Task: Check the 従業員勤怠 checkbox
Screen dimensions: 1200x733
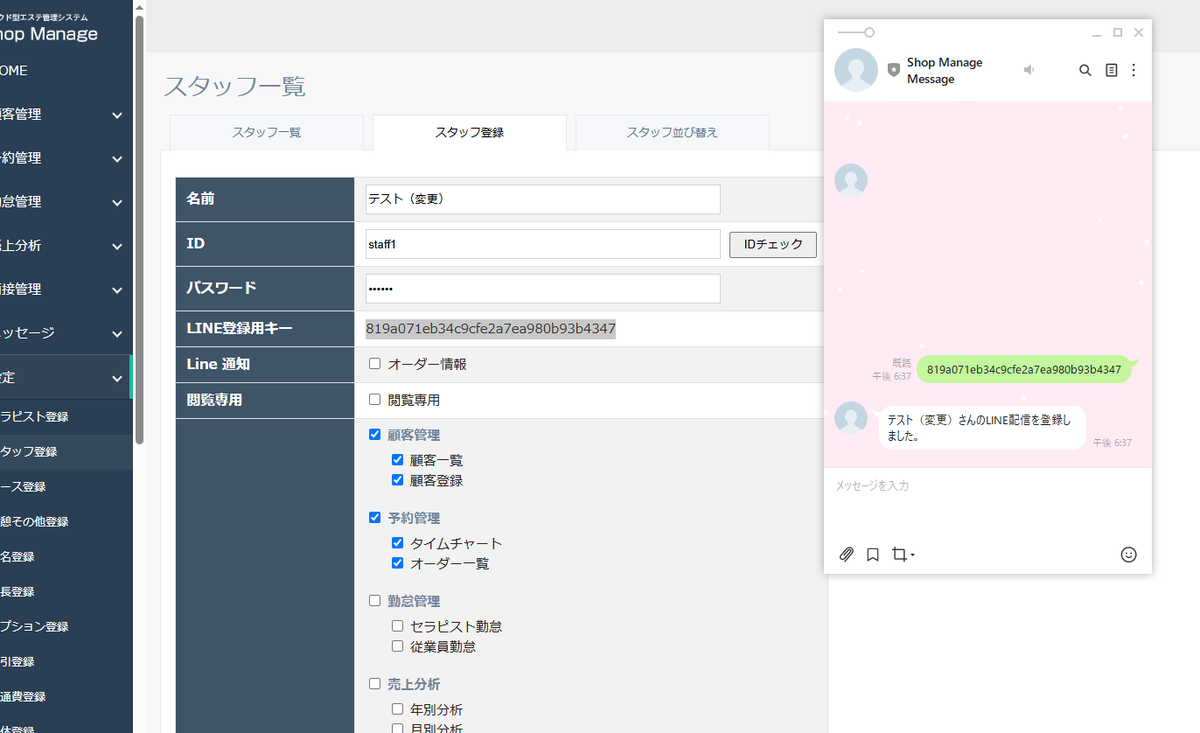Action: point(397,646)
